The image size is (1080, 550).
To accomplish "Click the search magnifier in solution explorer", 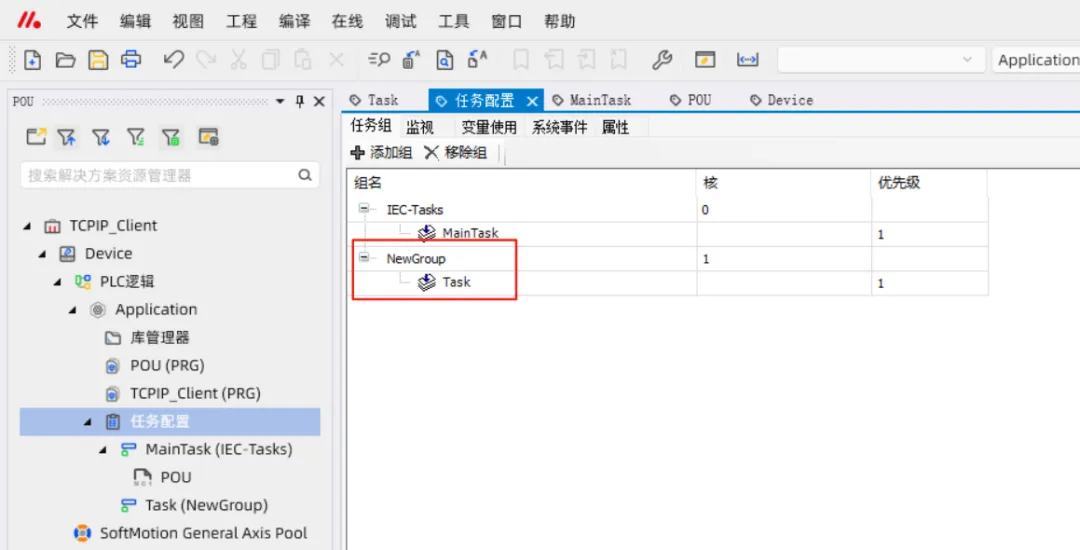I will coord(305,175).
